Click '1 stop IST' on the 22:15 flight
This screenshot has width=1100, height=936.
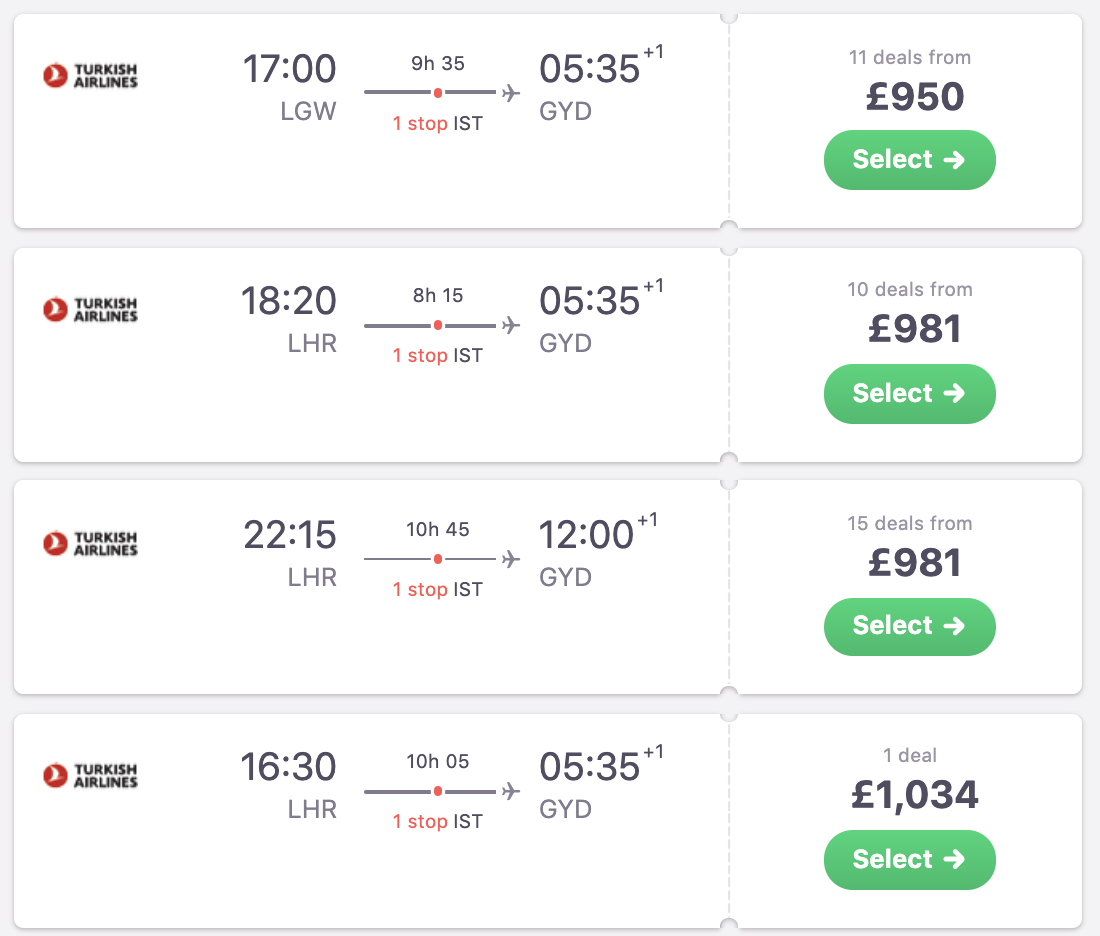pyautogui.click(x=437, y=589)
